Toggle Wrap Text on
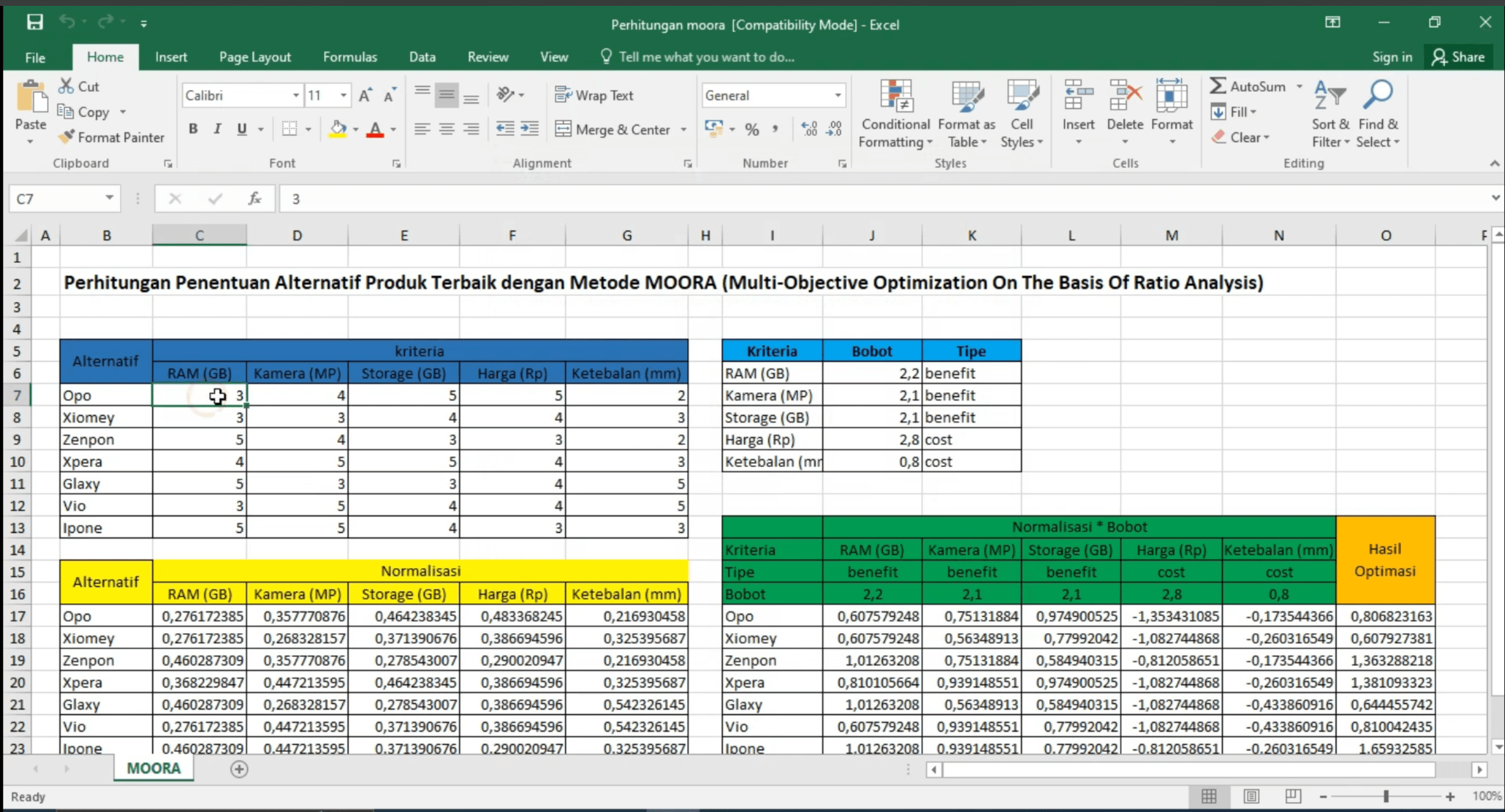1505x812 pixels. (594, 95)
